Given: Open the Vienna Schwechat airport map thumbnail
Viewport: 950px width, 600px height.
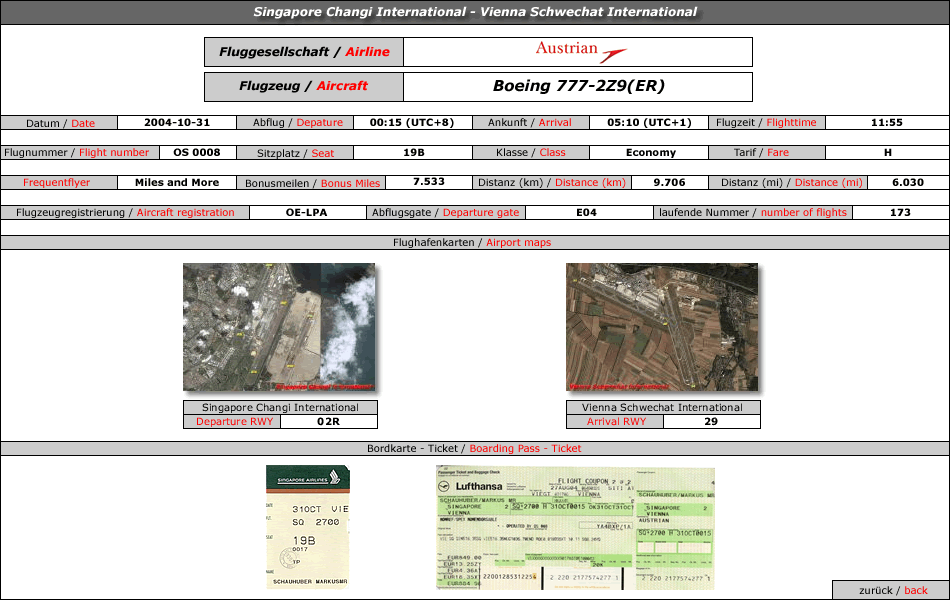Looking at the screenshot, I should (x=662, y=327).
